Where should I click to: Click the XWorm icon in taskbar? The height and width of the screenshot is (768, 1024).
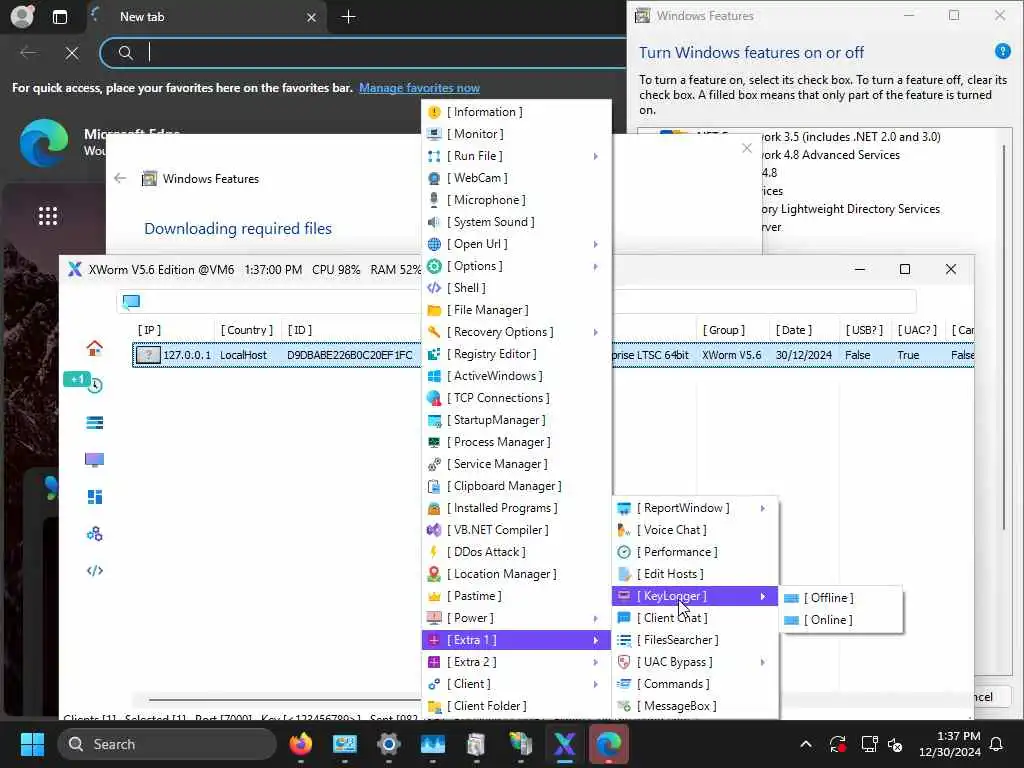click(564, 744)
